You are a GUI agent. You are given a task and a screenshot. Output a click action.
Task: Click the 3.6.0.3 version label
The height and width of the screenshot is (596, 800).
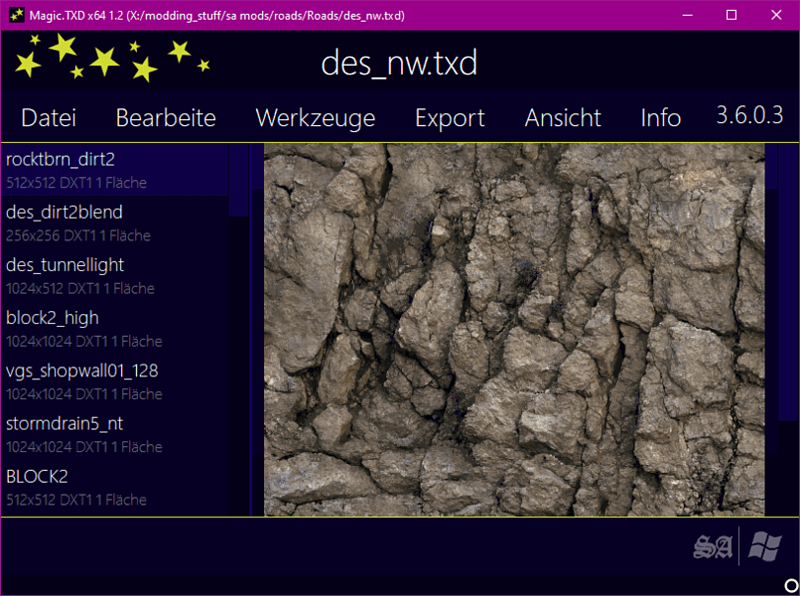(749, 115)
